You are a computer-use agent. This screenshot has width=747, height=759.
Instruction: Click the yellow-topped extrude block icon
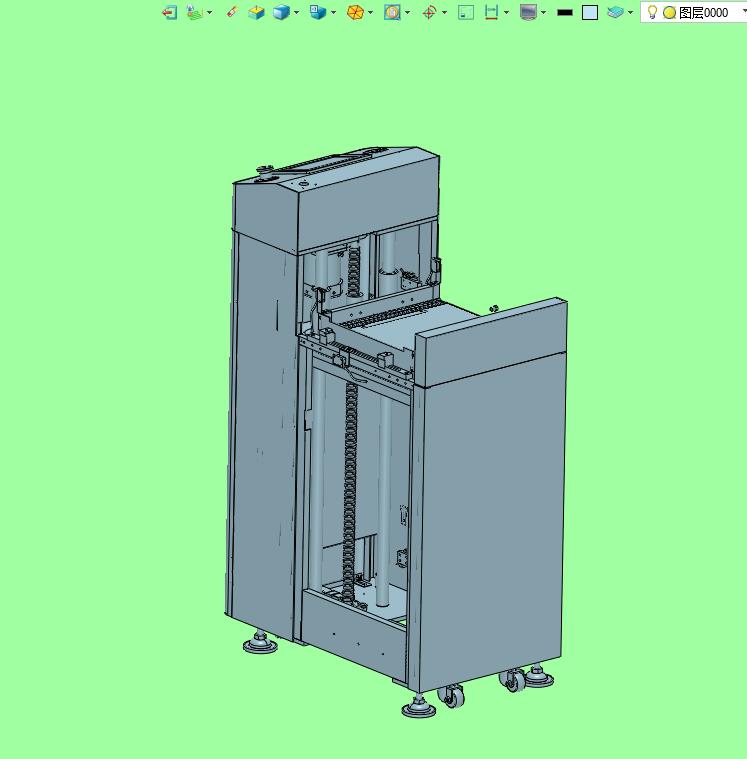(x=256, y=12)
